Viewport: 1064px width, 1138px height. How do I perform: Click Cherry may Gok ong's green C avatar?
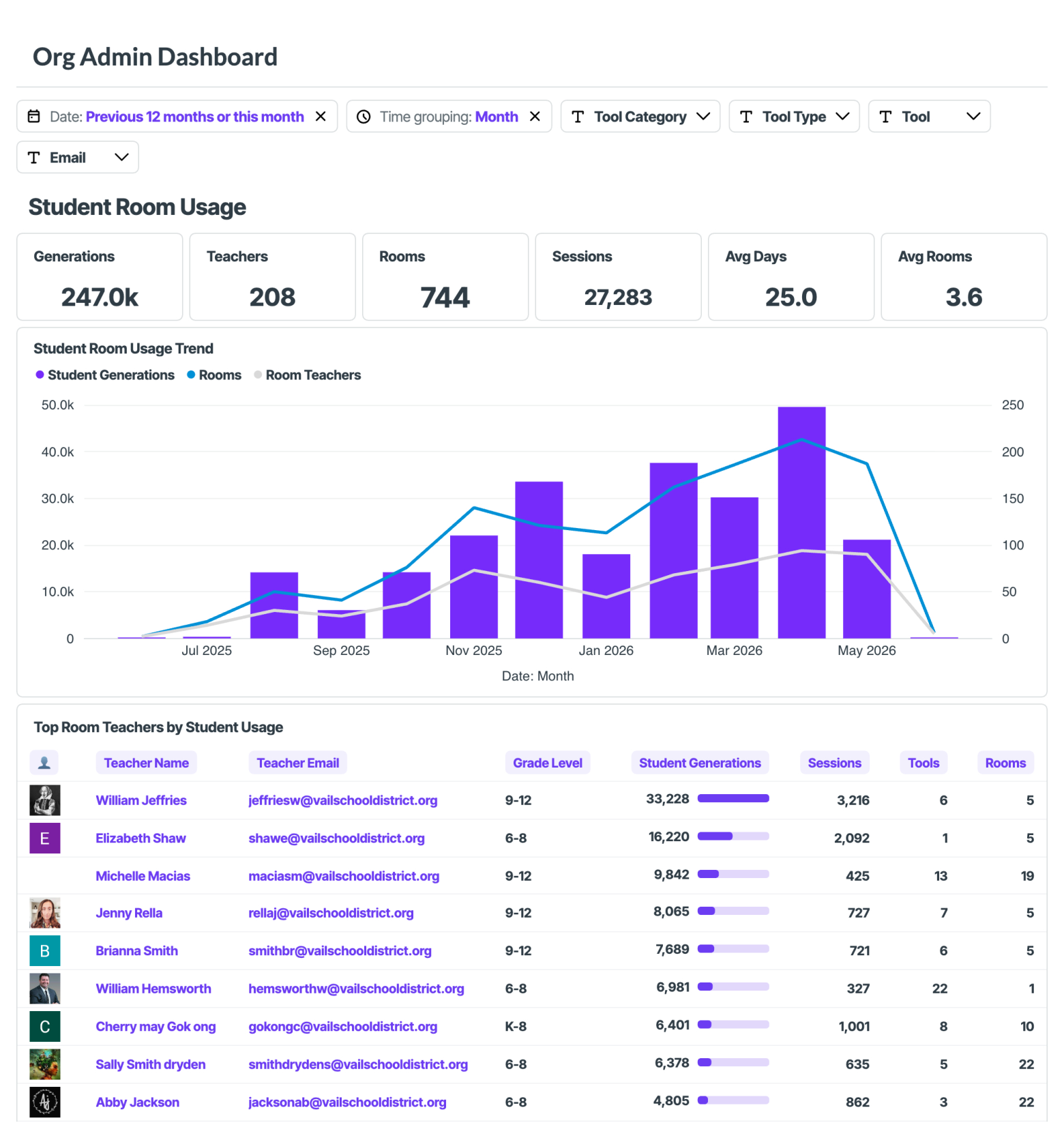(45, 1027)
